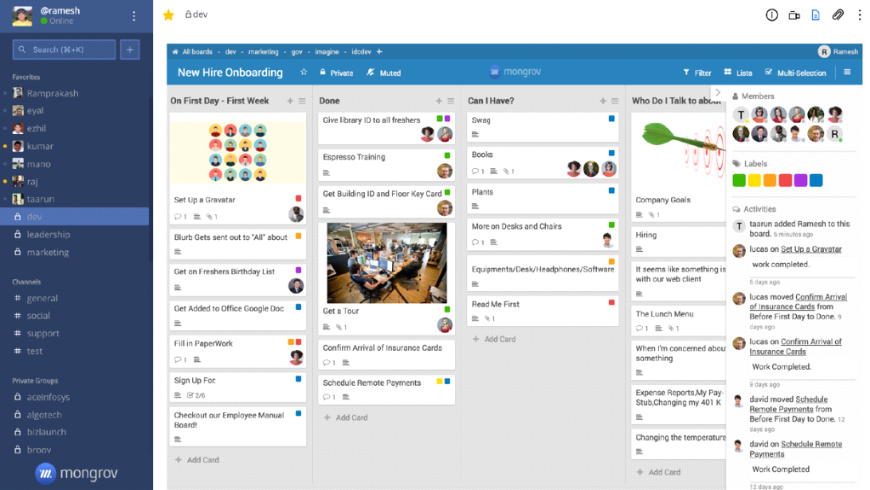This screenshot has width=870, height=490.
Task: Select the green label swatch
Action: pyautogui.click(x=739, y=180)
